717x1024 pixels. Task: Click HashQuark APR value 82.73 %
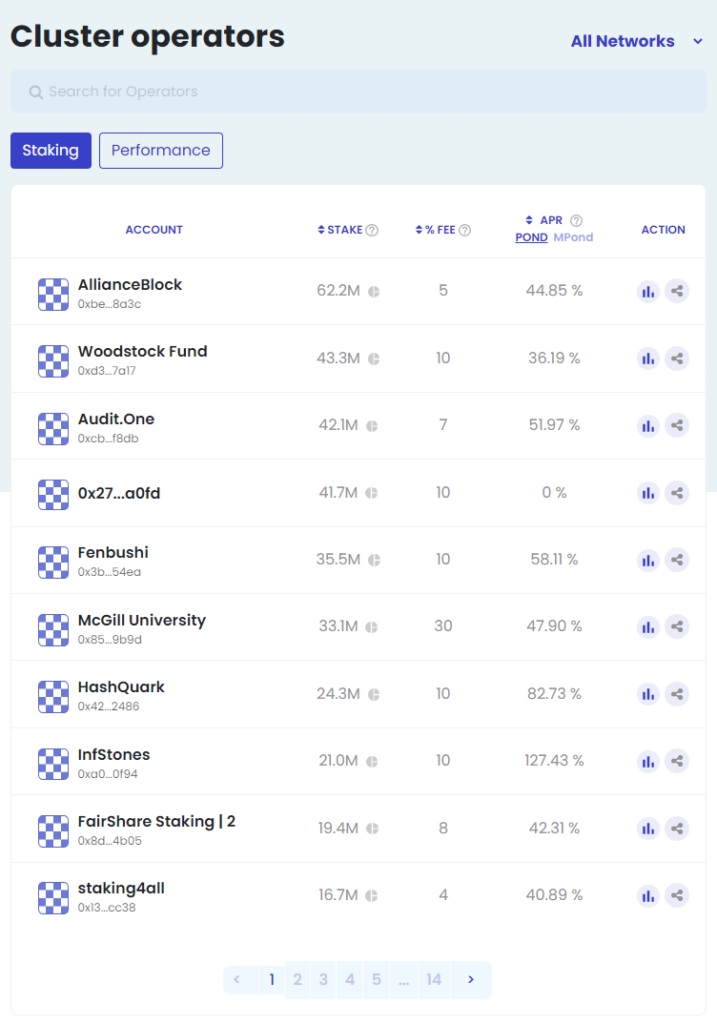coord(554,694)
